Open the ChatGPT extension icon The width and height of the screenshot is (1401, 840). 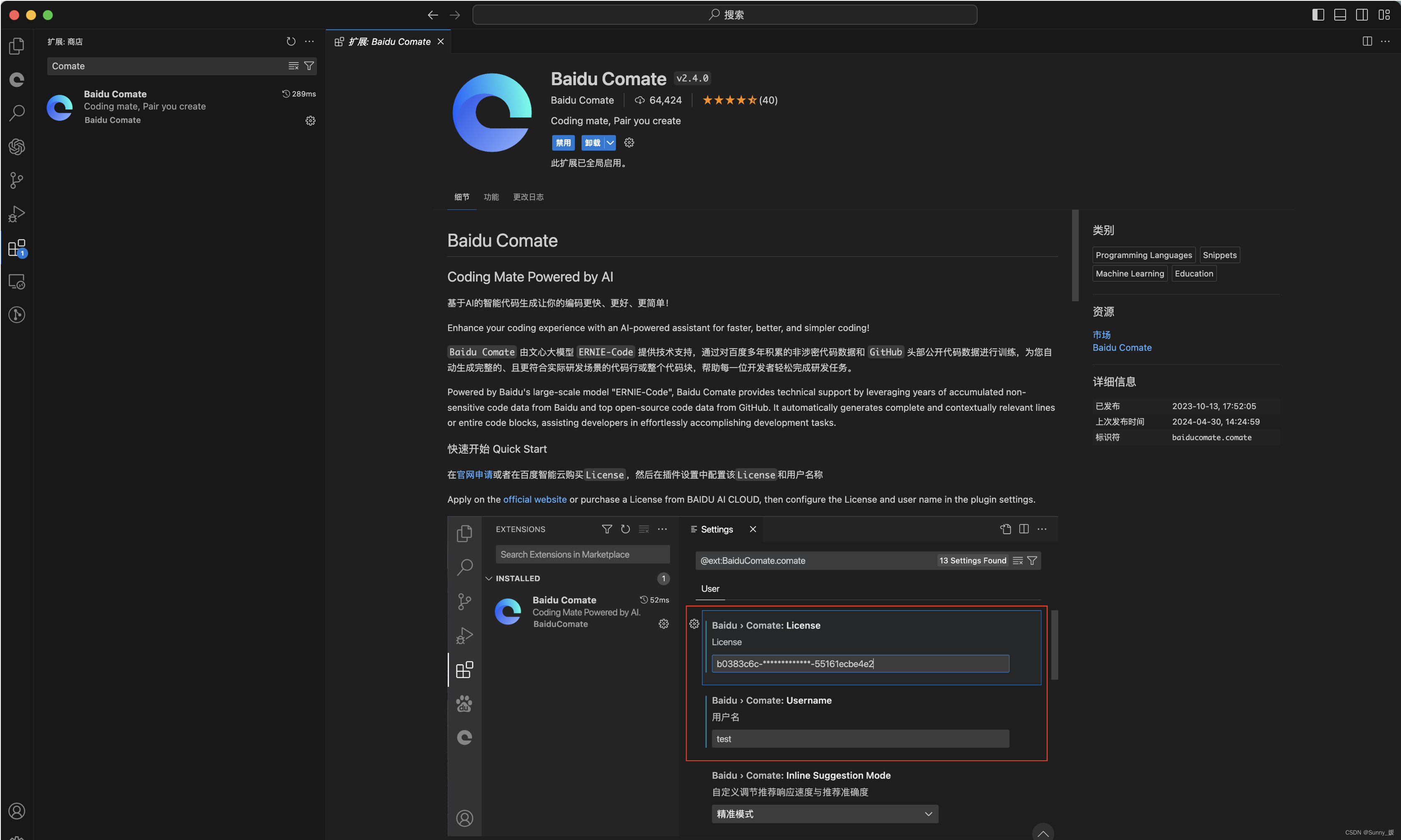[x=17, y=147]
